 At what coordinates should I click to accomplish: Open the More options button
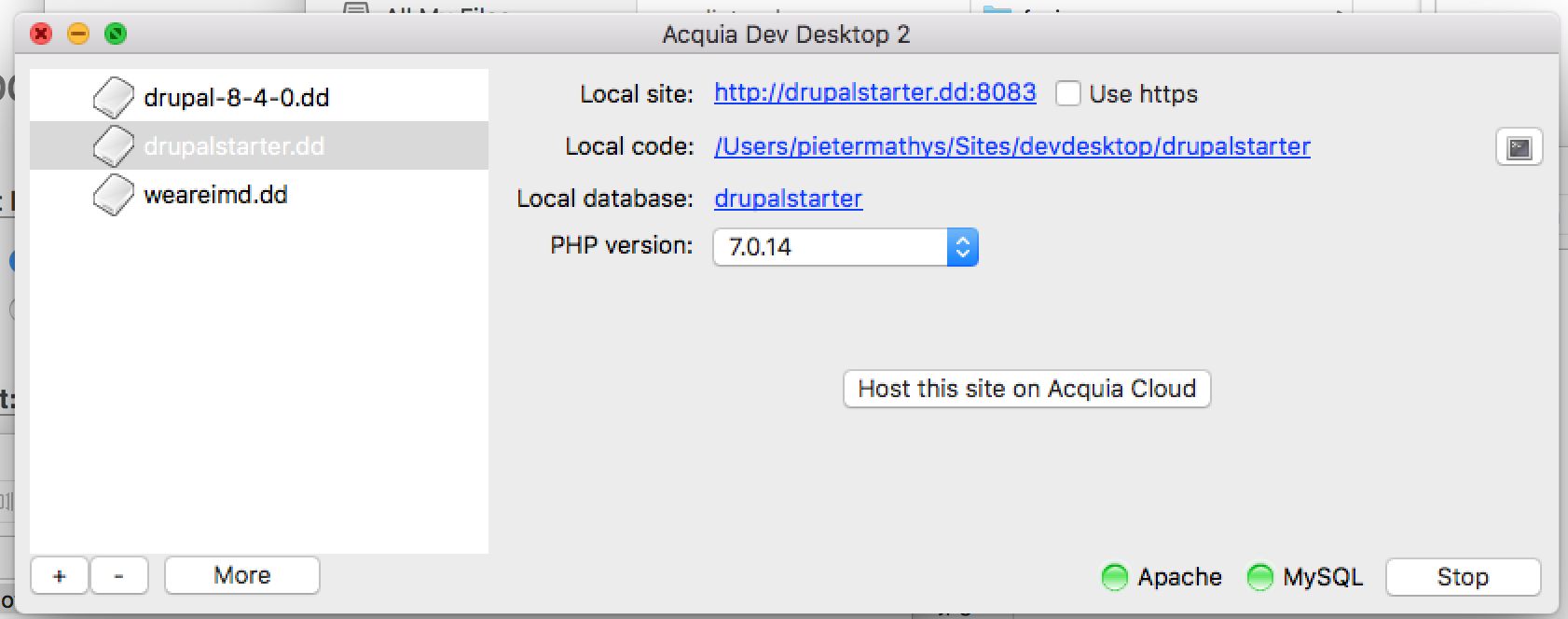[242, 575]
